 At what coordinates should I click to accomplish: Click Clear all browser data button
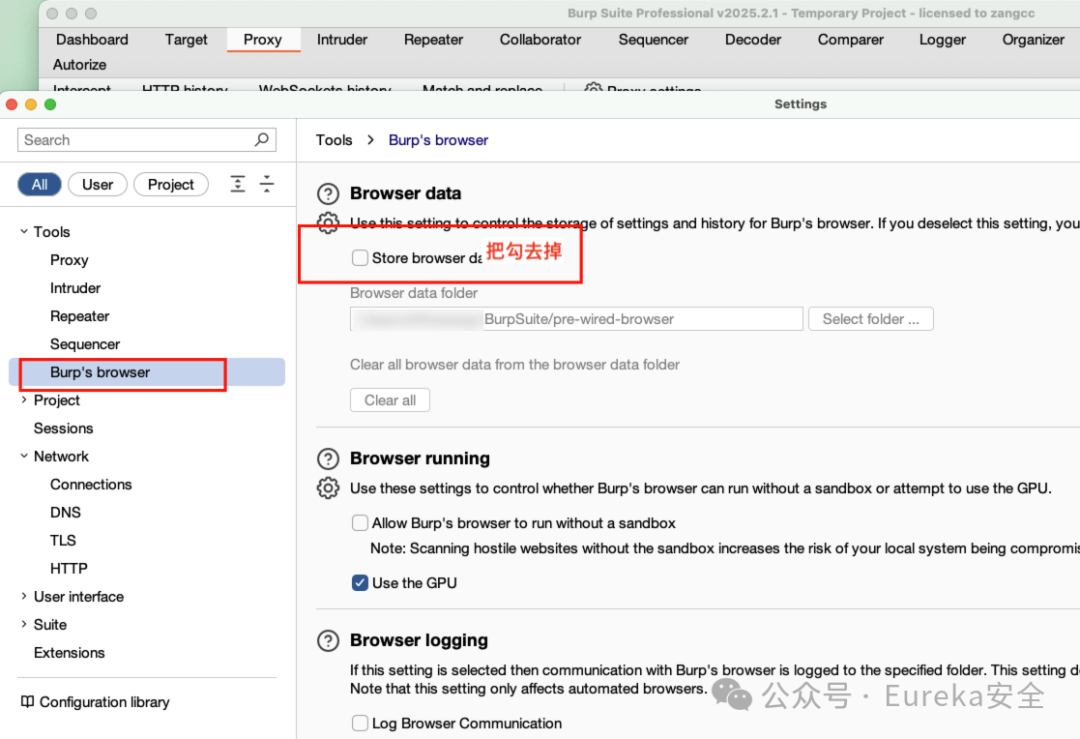(x=390, y=400)
